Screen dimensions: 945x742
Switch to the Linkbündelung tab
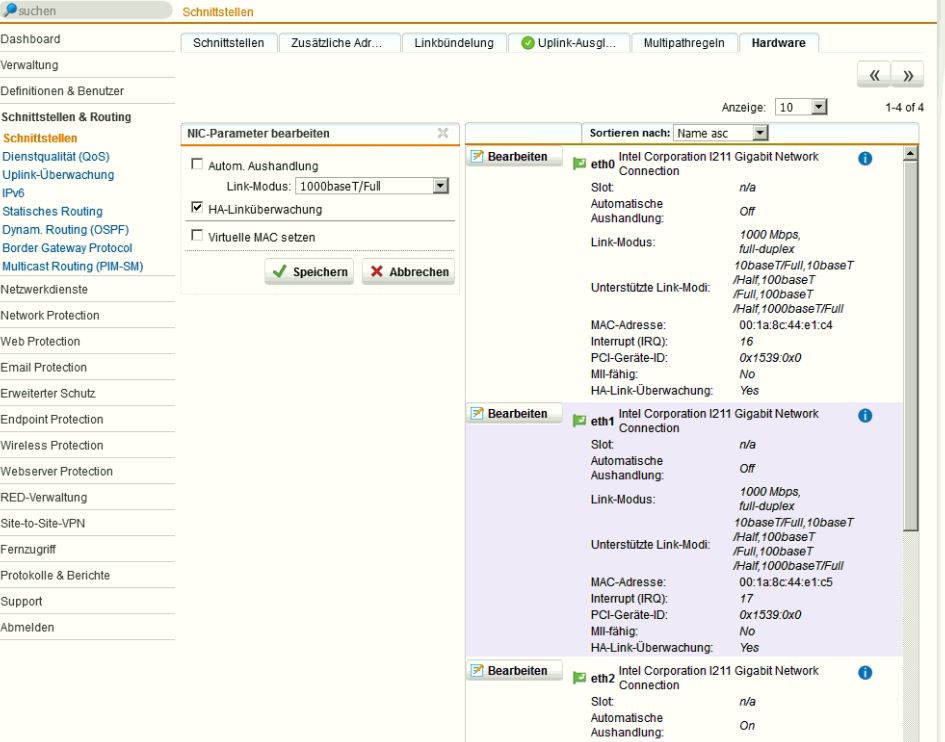pyautogui.click(x=454, y=43)
